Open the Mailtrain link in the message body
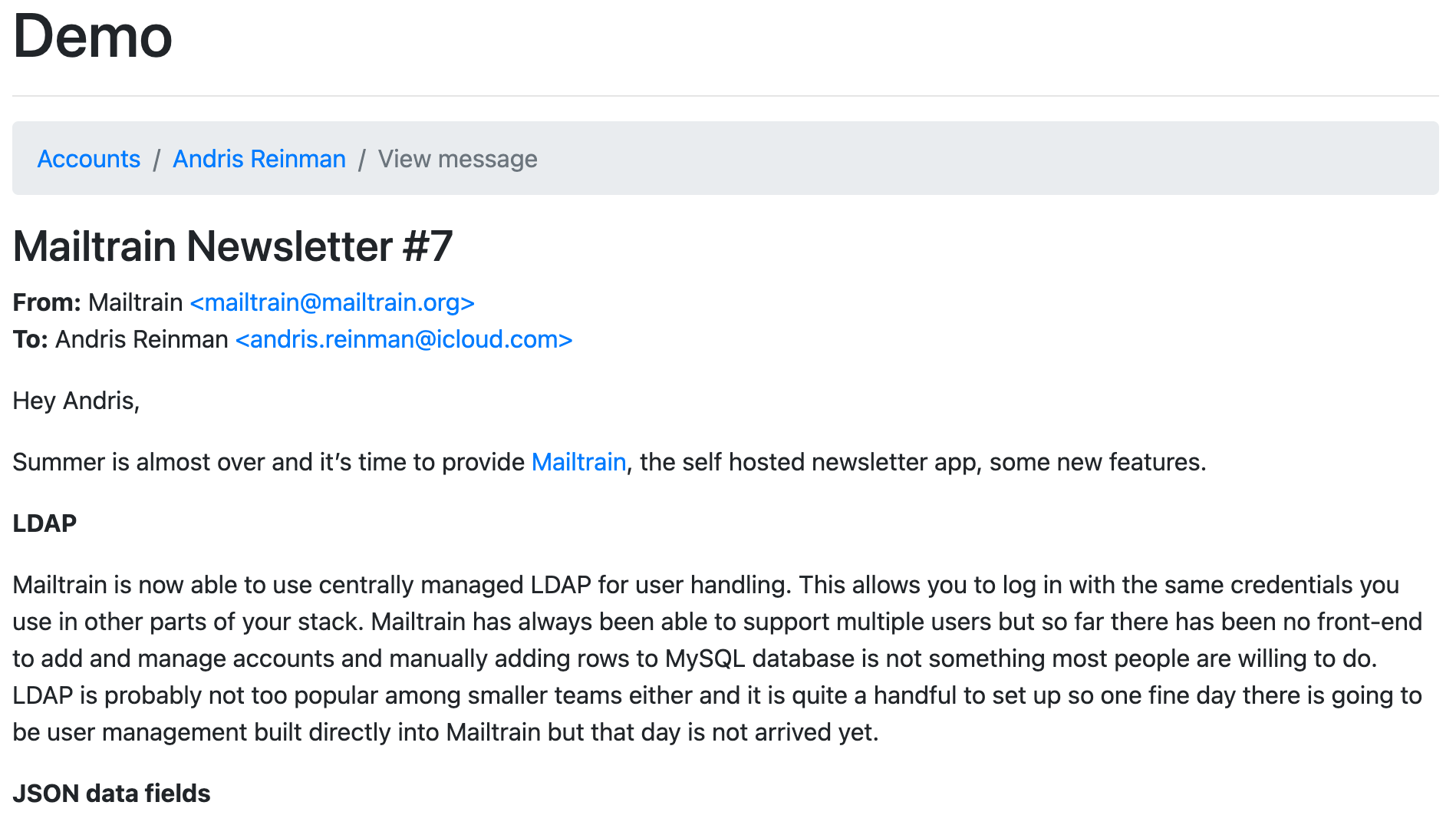 pyautogui.click(x=578, y=462)
